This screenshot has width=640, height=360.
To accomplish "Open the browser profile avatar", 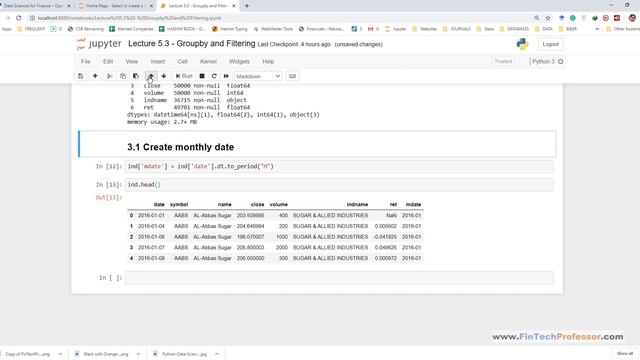I will (632, 18).
